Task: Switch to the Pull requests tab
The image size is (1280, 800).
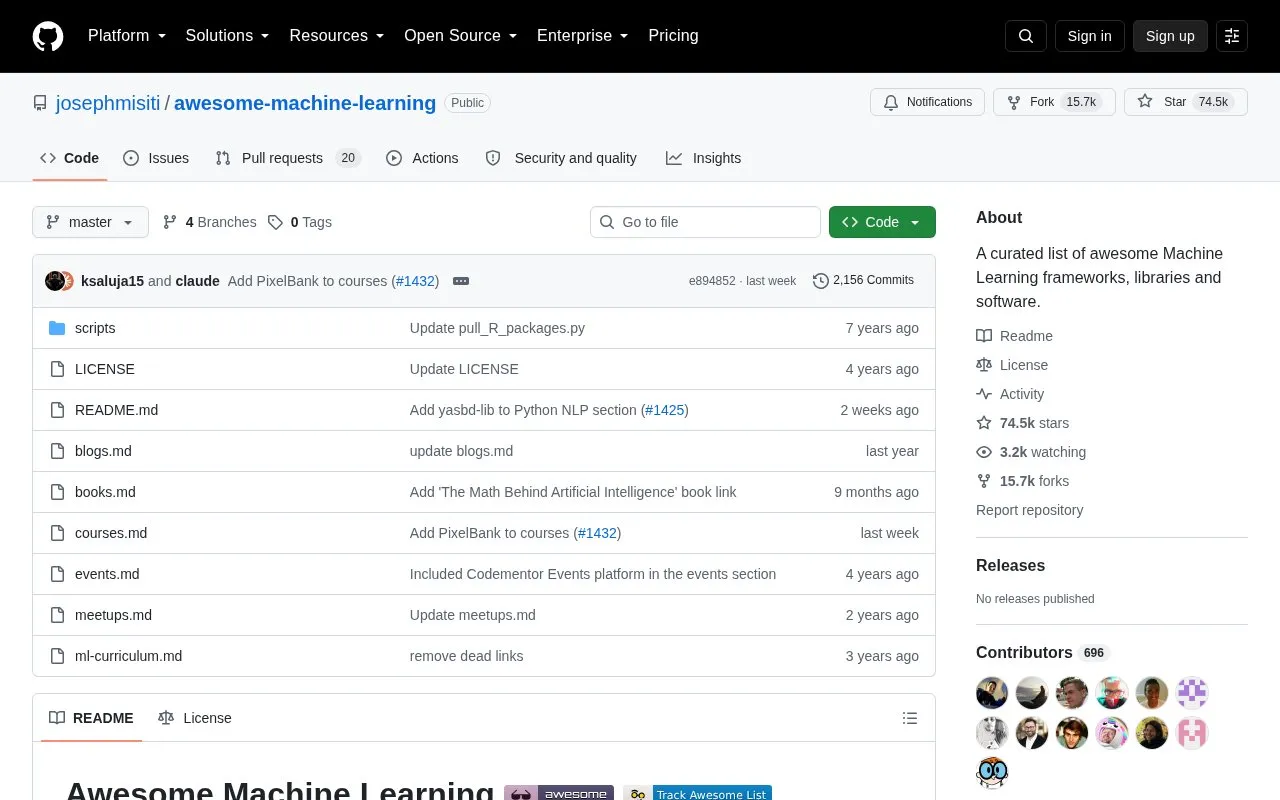Action: [287, 158]
